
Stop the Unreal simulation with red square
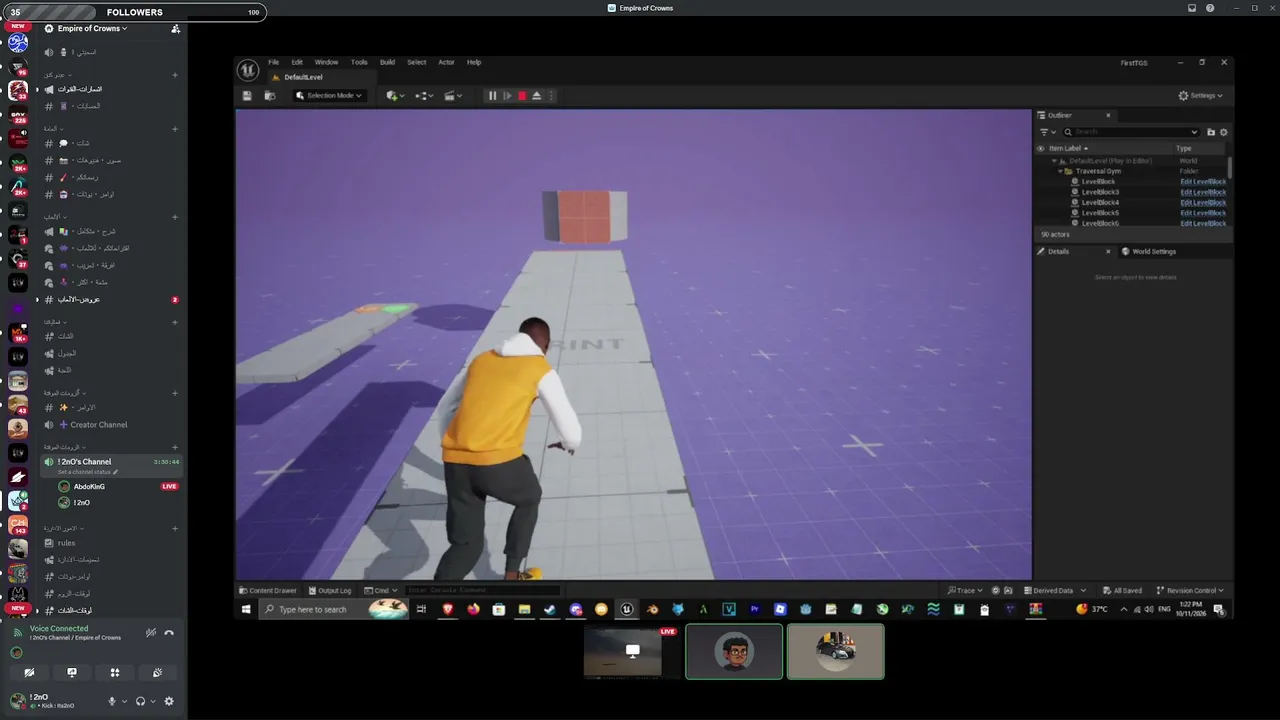click(521, 96)
